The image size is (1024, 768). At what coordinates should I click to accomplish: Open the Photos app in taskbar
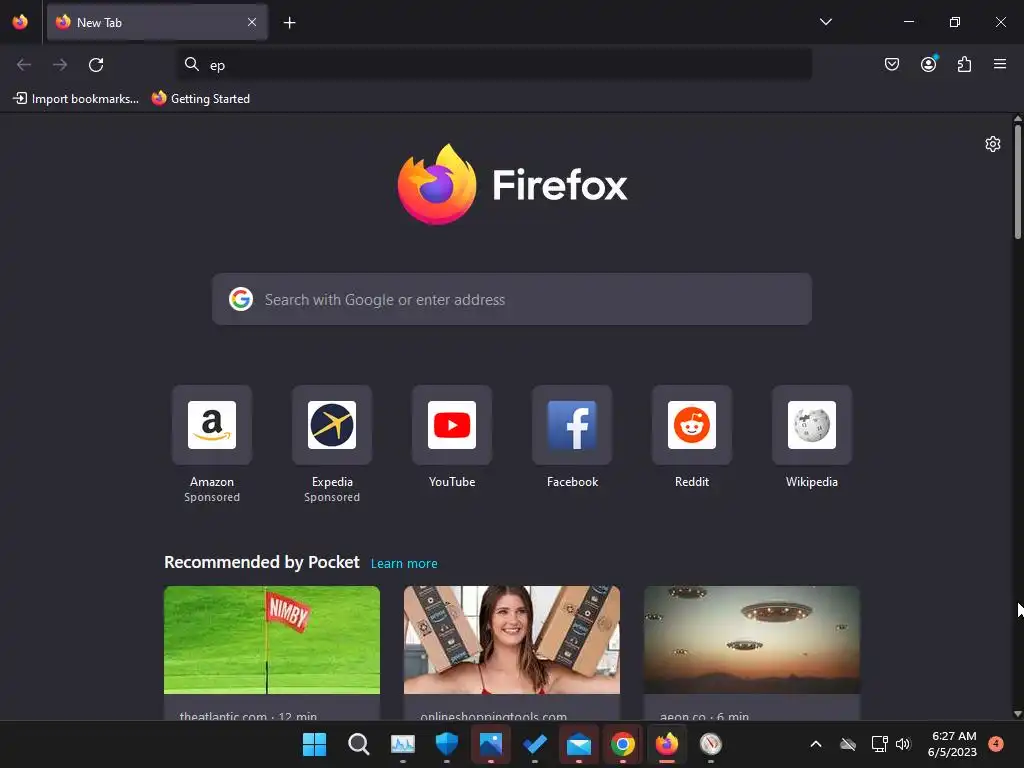click(490, 744)
